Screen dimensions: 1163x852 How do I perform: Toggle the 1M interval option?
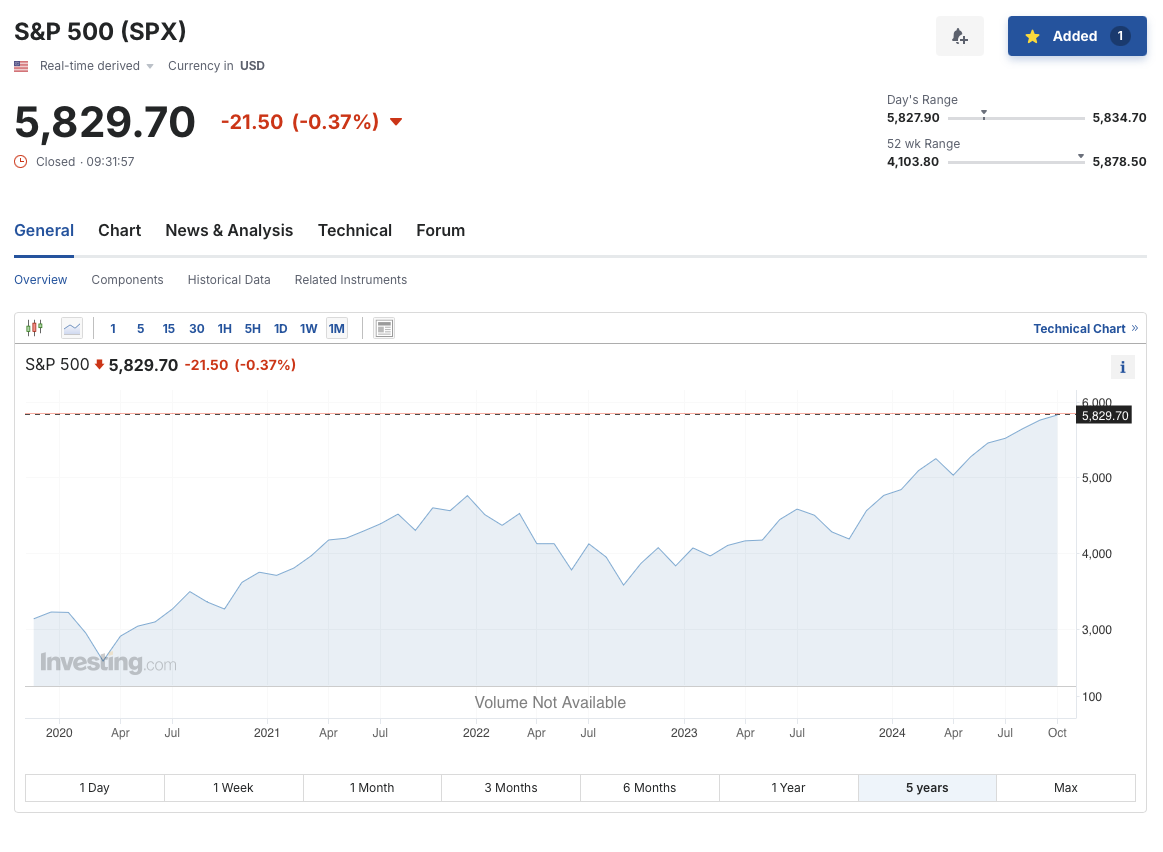coord(336,328)
